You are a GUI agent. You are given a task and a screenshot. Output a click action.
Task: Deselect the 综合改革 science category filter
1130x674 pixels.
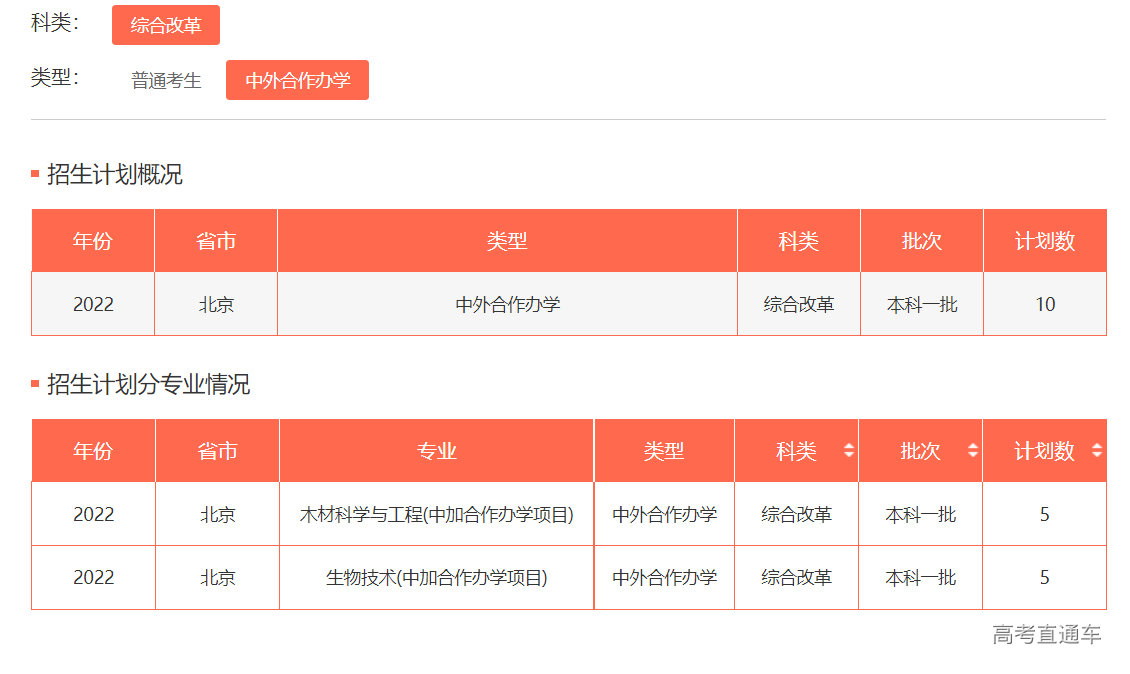[166, 25]
